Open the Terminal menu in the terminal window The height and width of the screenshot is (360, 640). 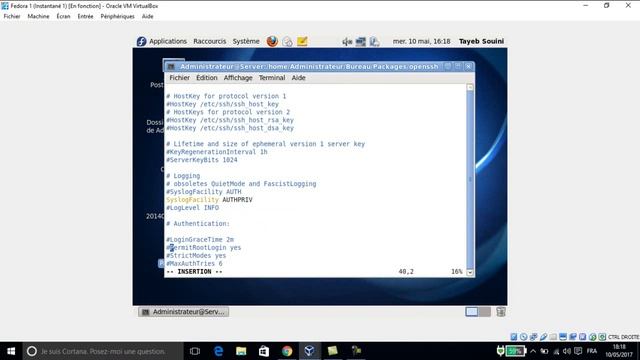[272, 78]
